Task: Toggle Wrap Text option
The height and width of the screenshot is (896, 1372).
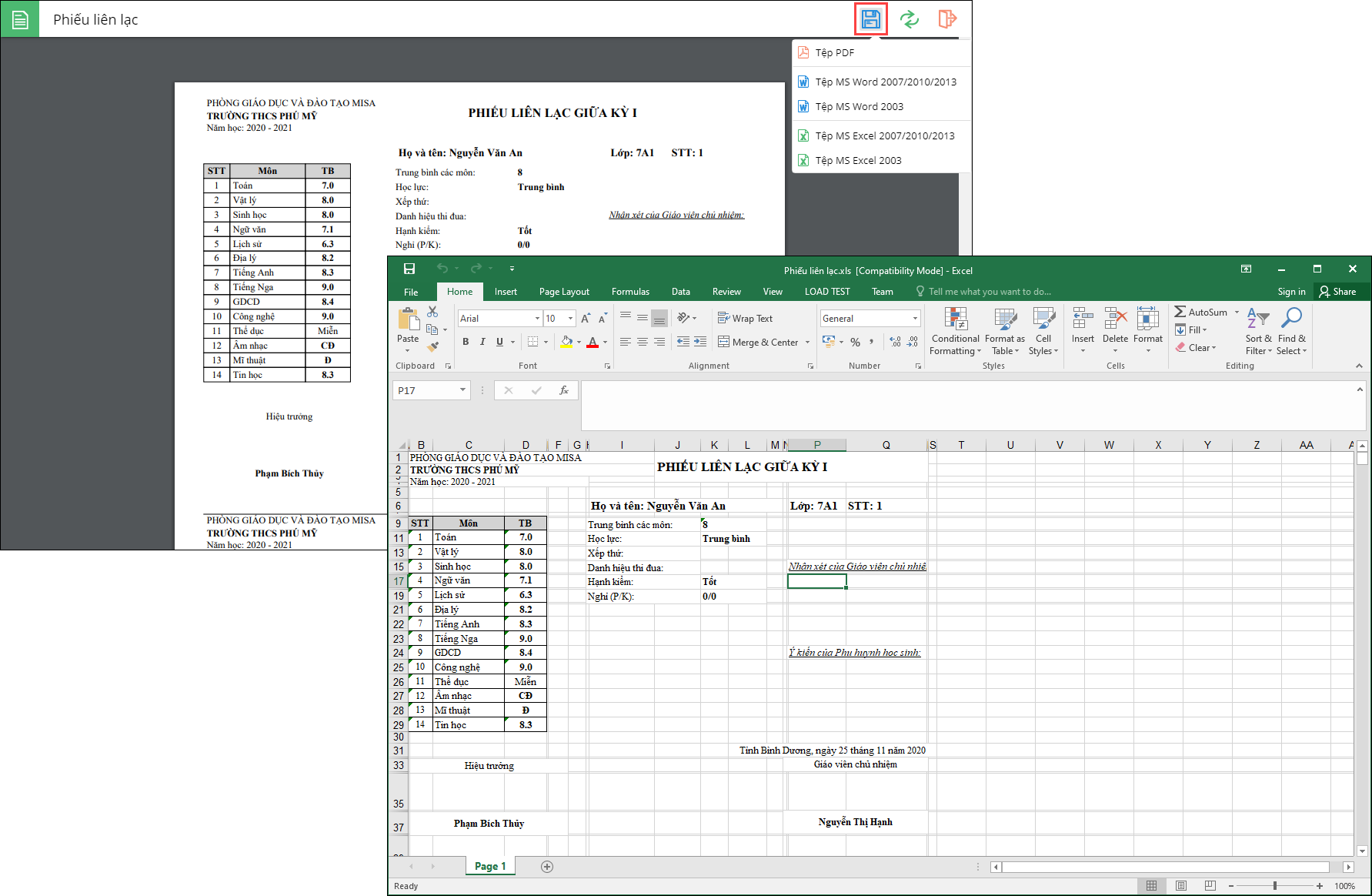Action: tap(745, 319)
